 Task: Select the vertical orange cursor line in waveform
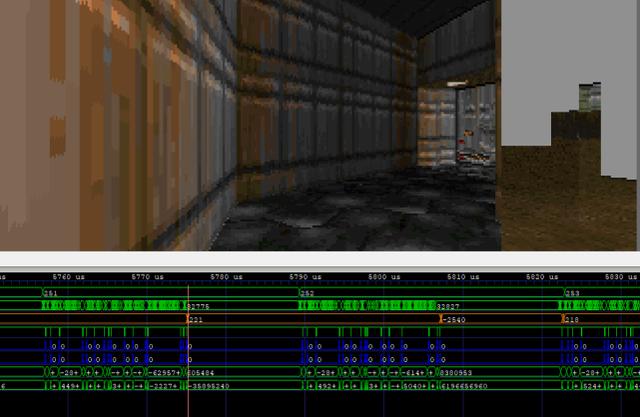[x=188, y=351]
